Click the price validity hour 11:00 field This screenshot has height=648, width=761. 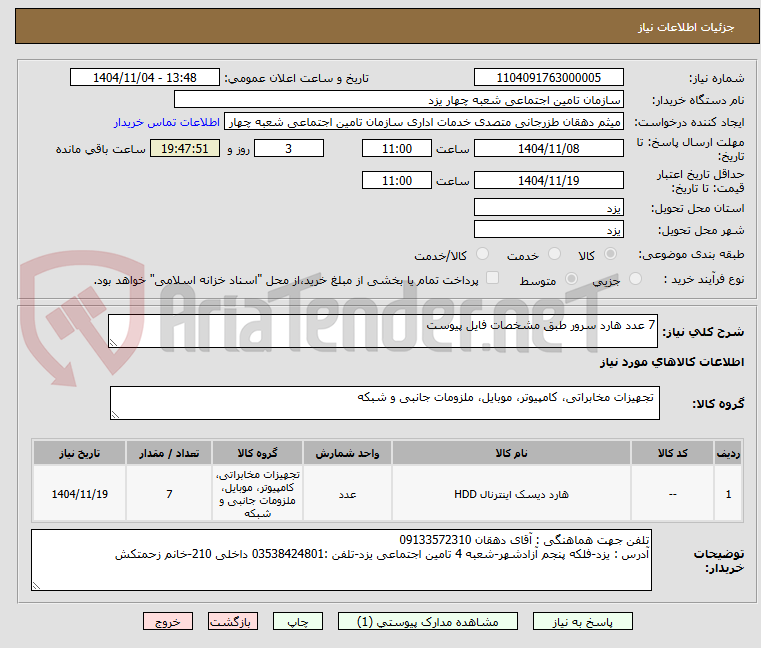tap(397, 181)
